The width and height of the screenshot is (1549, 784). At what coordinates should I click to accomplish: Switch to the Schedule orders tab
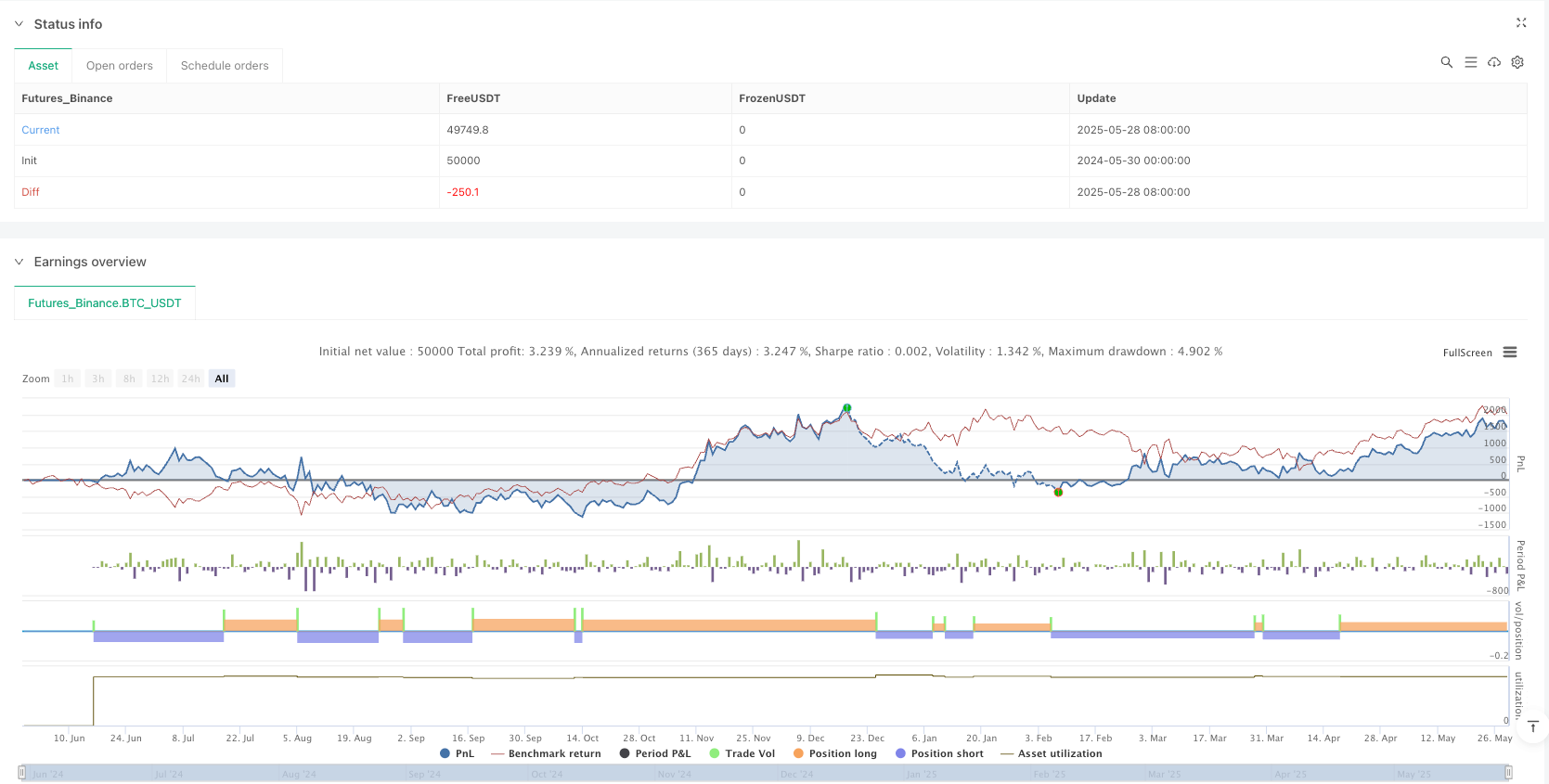click(x=225, y=66)
